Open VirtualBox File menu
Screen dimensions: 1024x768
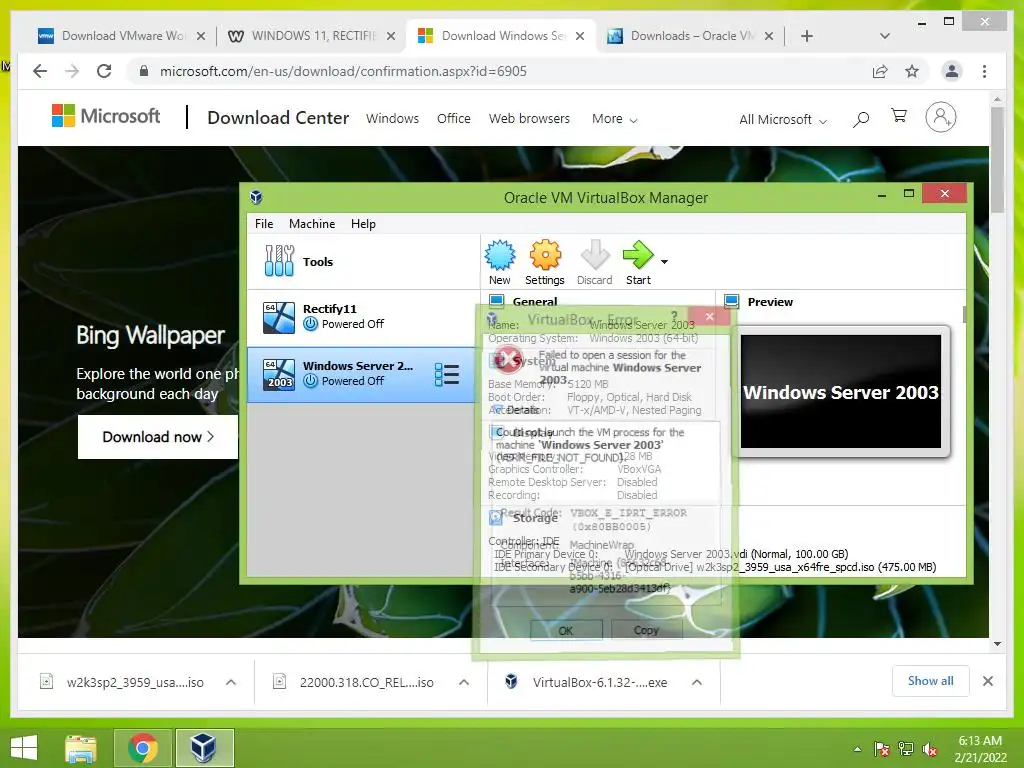[264, 224]
